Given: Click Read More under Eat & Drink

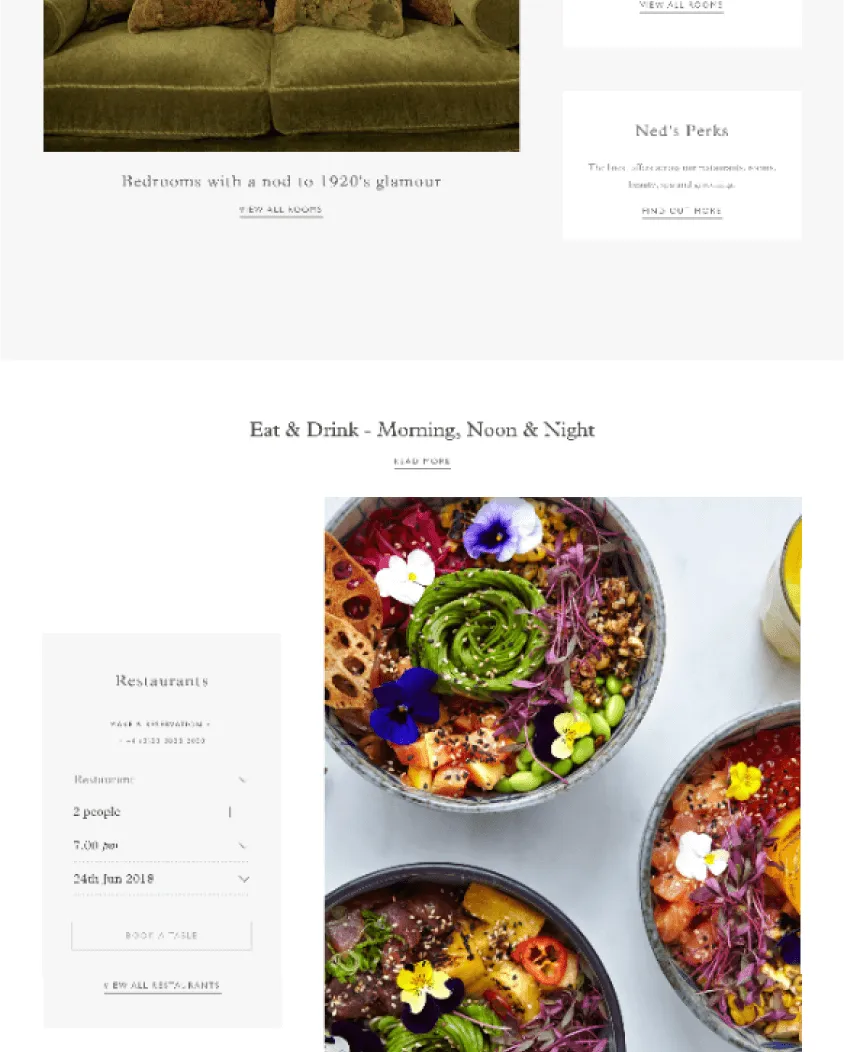Looking at the screenshot, I should (x=422, y=462).
